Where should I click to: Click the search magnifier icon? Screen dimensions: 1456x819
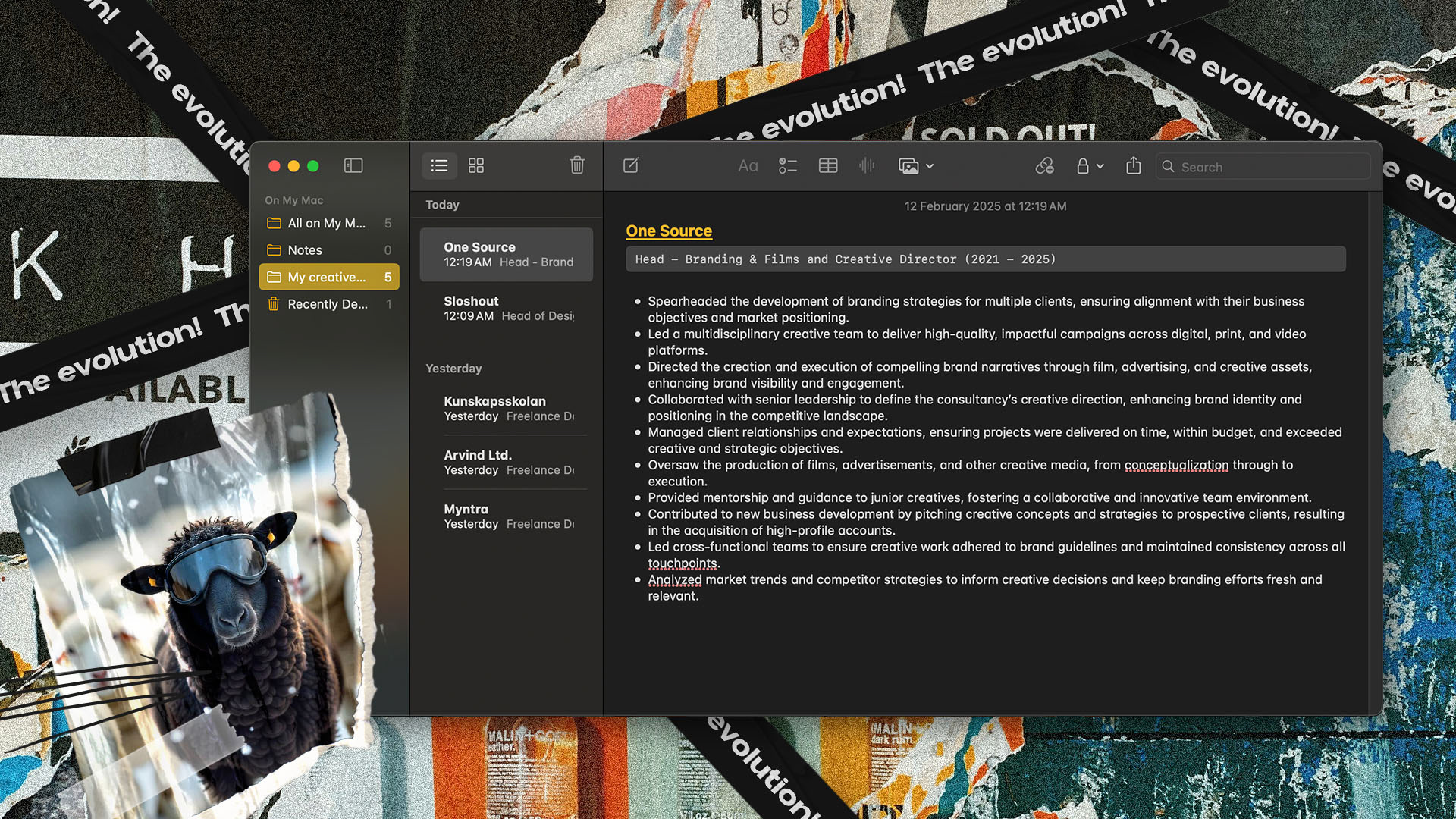(1169, 167)
